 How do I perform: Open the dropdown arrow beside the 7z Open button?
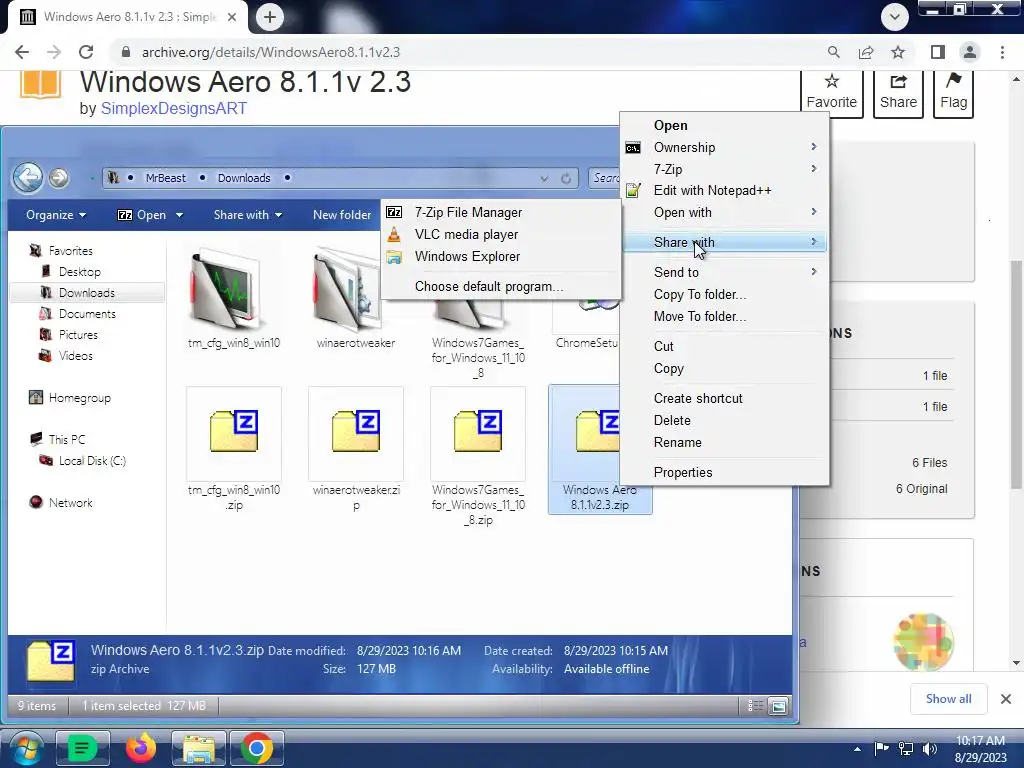coord(179,216)
